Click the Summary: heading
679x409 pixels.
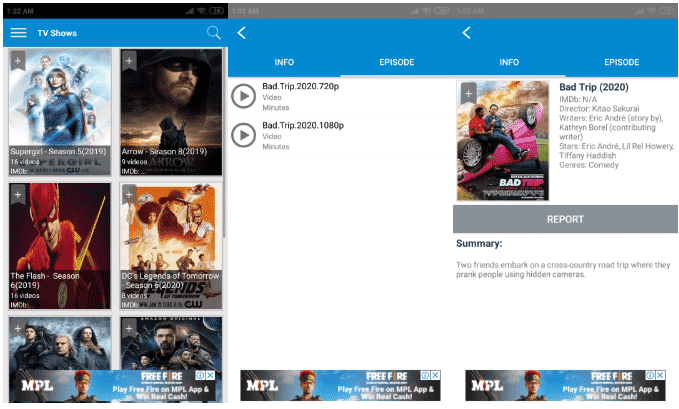pyautogui.click(x=479, y=243)
